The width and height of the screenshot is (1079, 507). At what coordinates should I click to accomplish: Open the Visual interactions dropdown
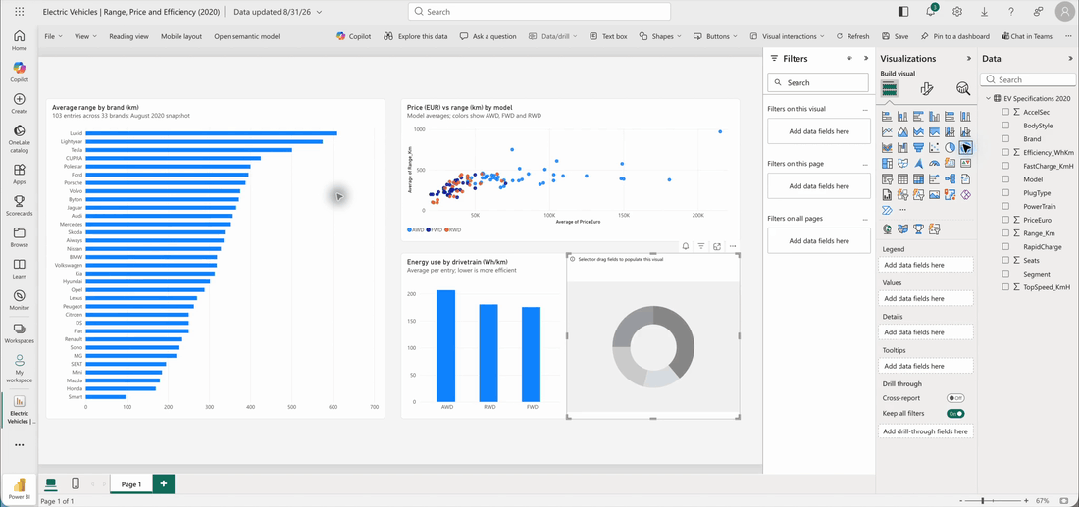pos(787,36)
